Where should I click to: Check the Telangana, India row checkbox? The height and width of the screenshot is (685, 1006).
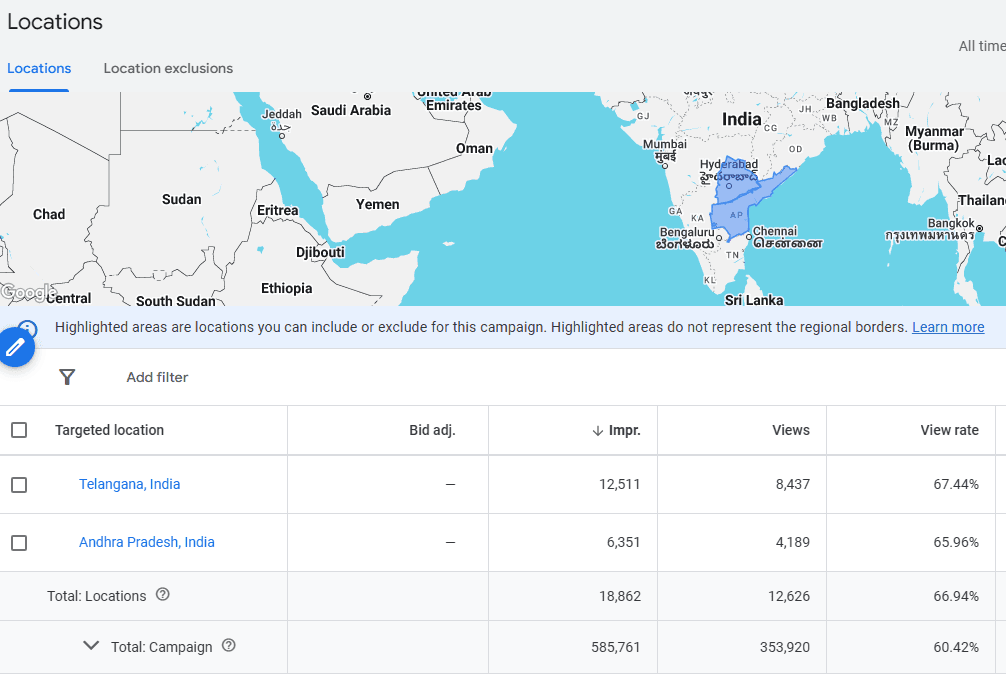[x=20, y=483]
